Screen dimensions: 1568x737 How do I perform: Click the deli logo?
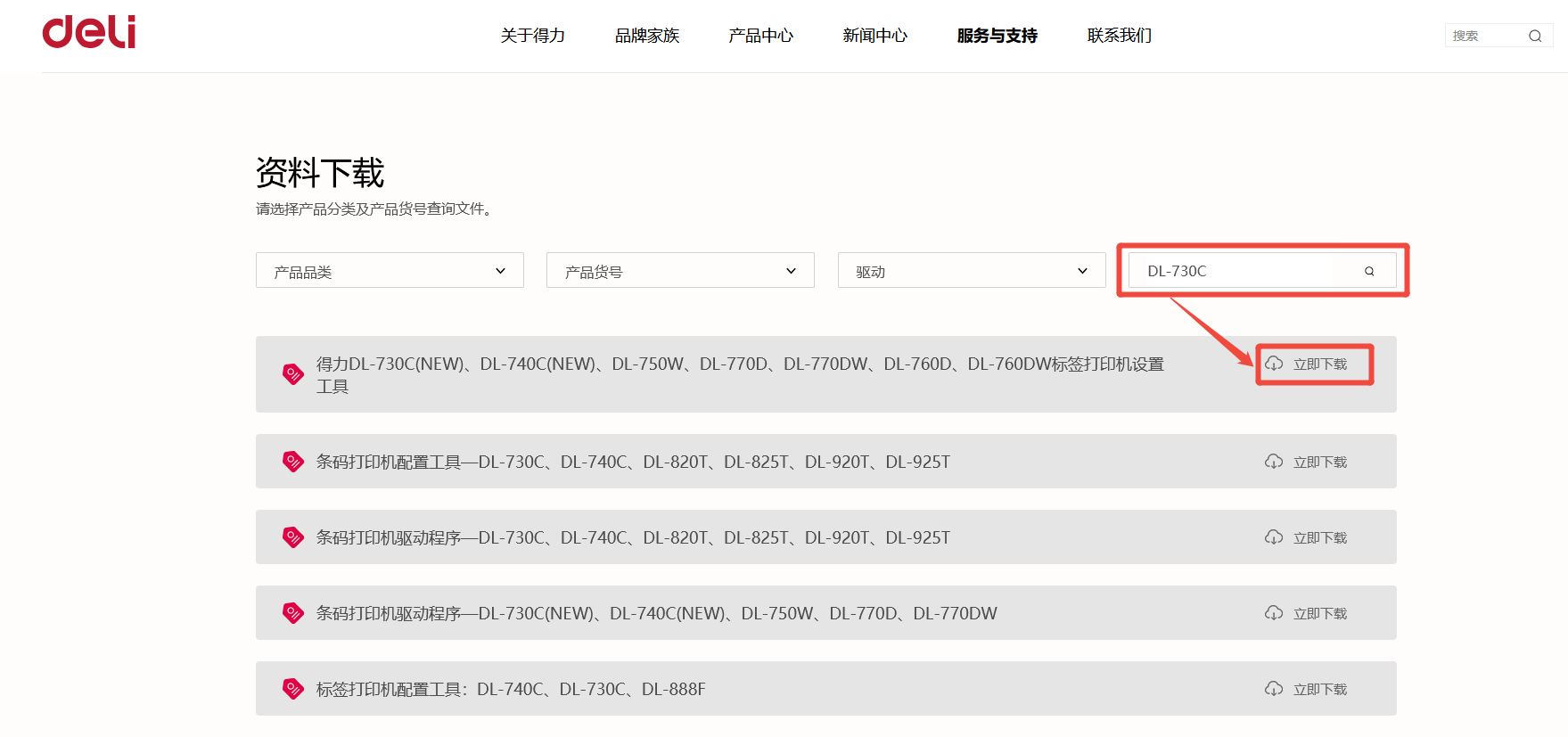point(89,32)
